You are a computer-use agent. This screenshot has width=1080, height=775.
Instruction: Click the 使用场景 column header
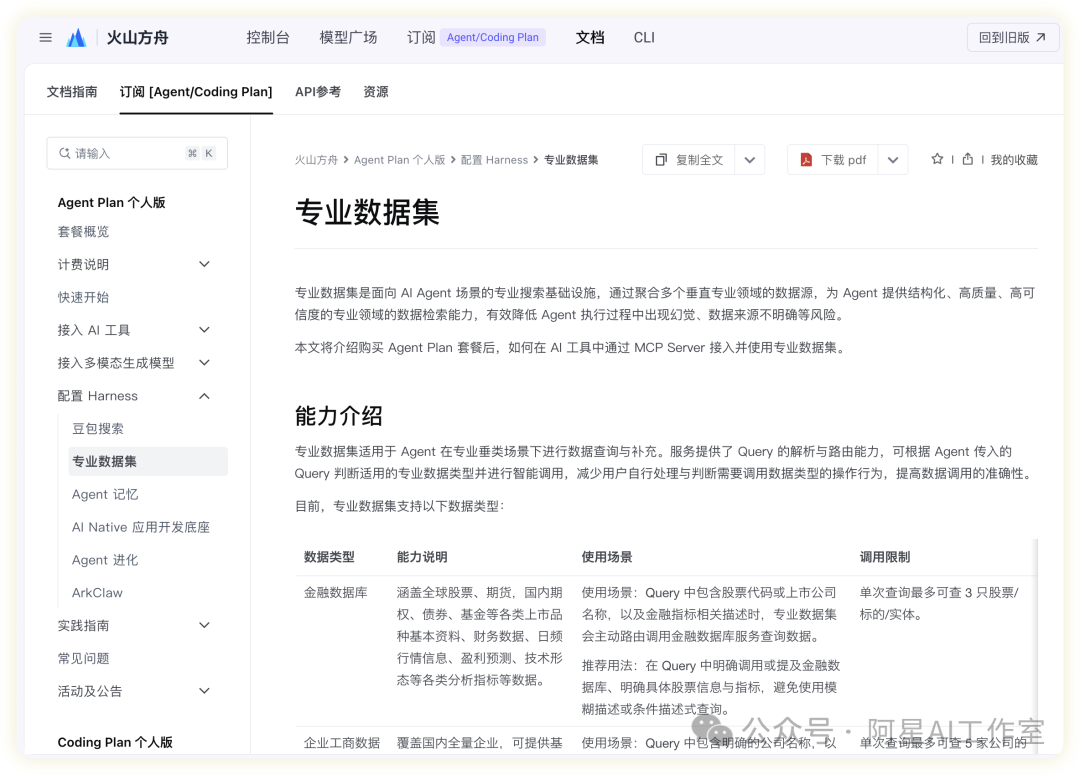607,557
